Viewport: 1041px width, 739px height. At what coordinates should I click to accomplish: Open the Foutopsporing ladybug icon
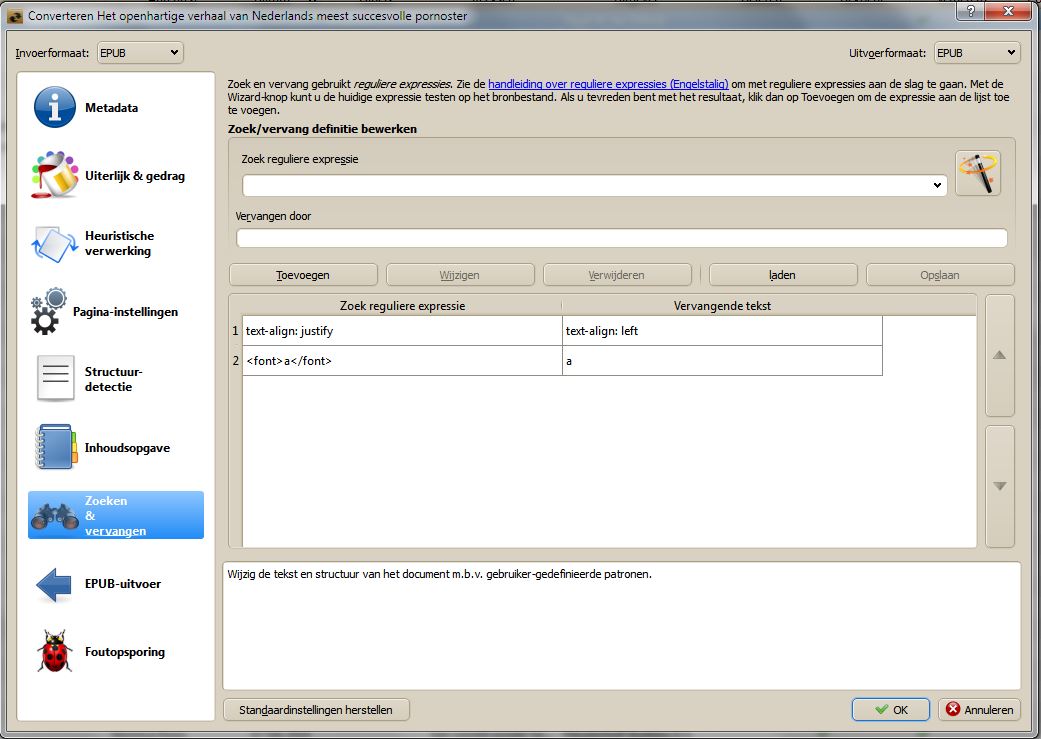tap(54, 651)
